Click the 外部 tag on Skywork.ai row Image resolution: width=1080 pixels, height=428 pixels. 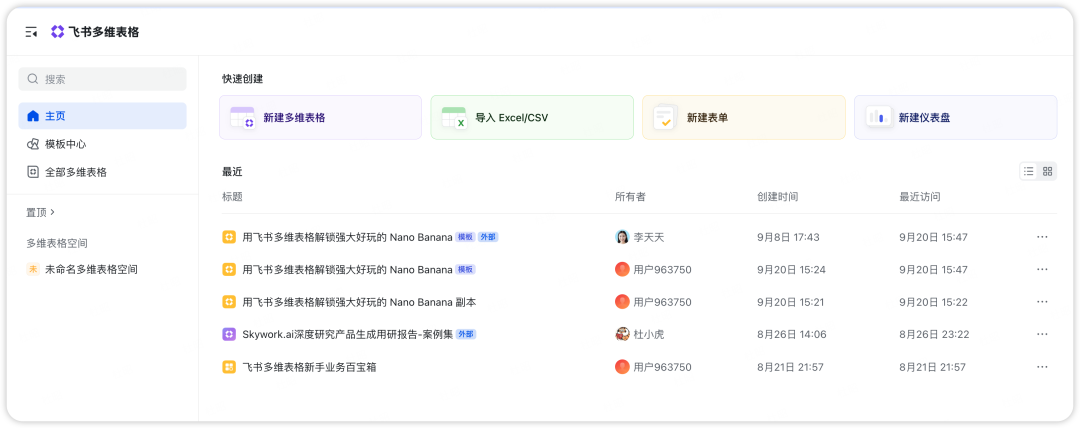coord(466,334)
